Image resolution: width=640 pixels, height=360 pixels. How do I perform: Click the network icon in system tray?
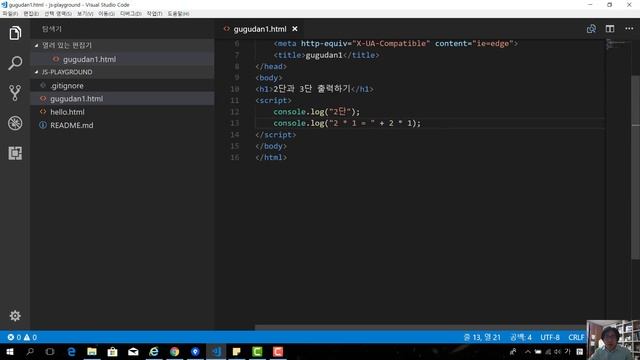(x=548, y=351)
